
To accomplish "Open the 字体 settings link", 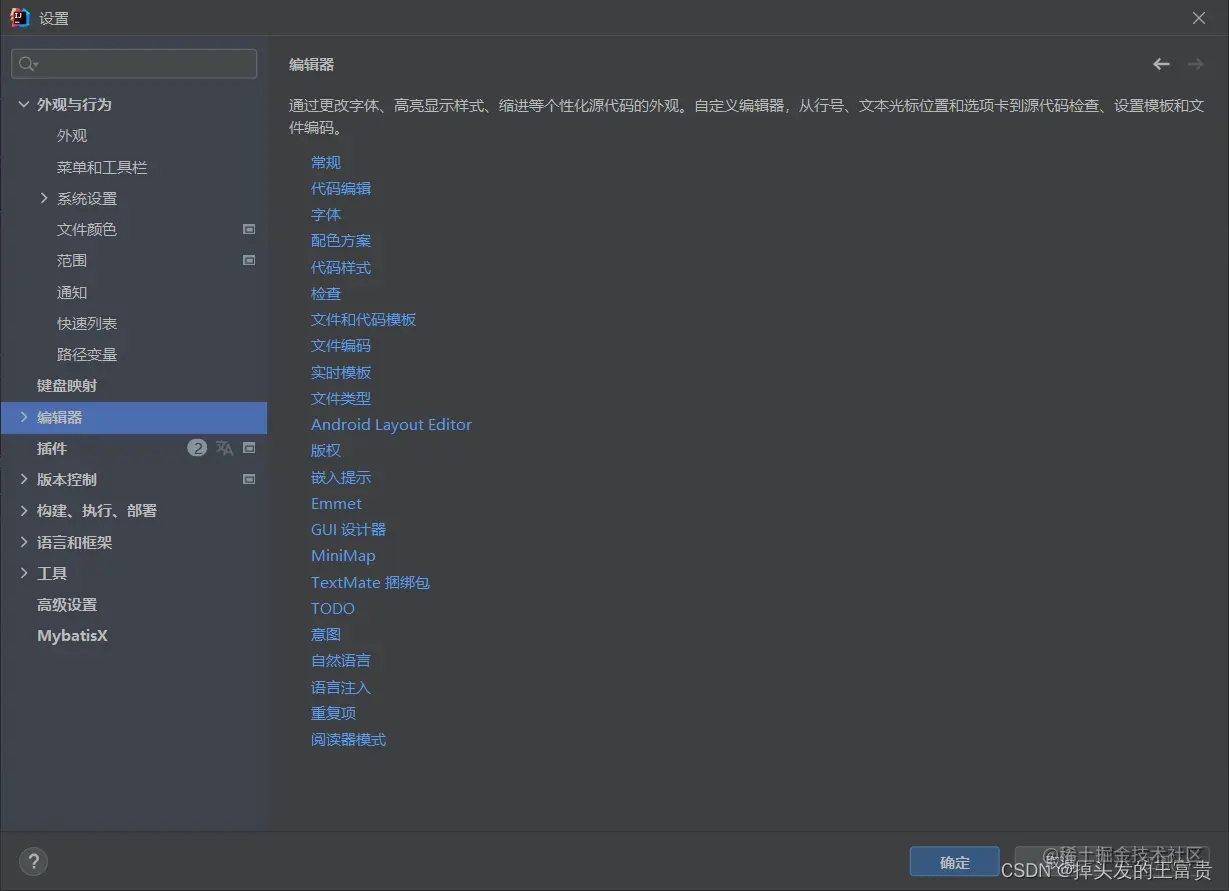I will coord(326,214).
